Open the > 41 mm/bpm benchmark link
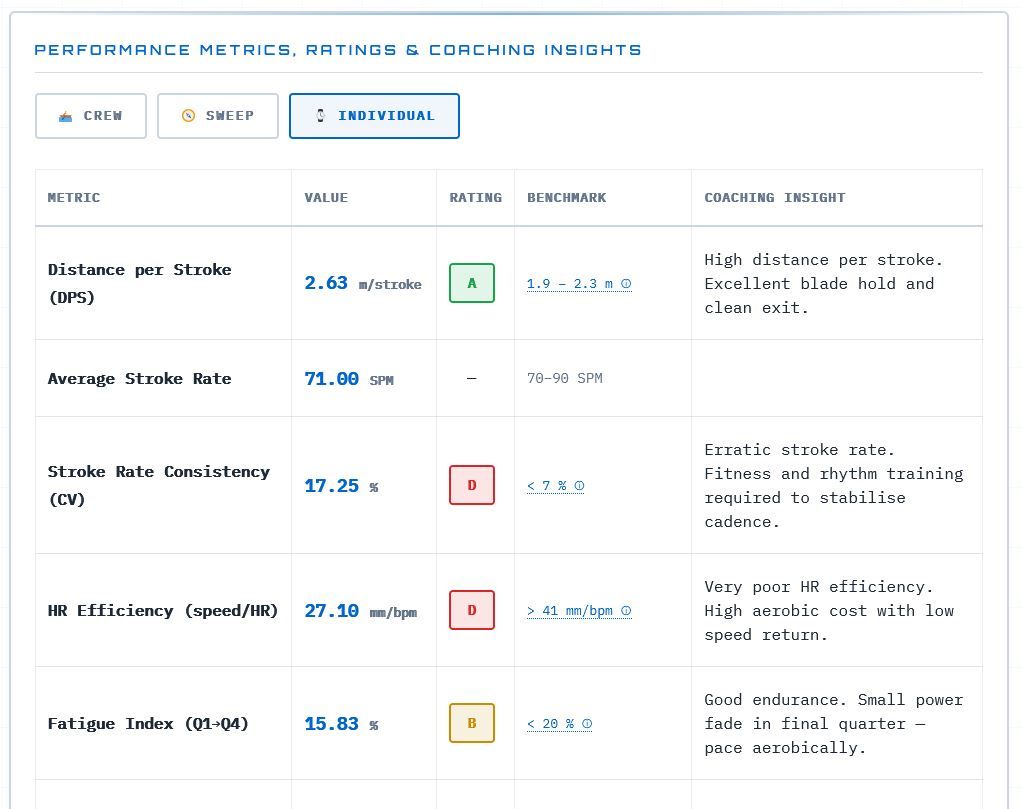The height and width of the screenshot is (809, 1022). click(579, 611)
